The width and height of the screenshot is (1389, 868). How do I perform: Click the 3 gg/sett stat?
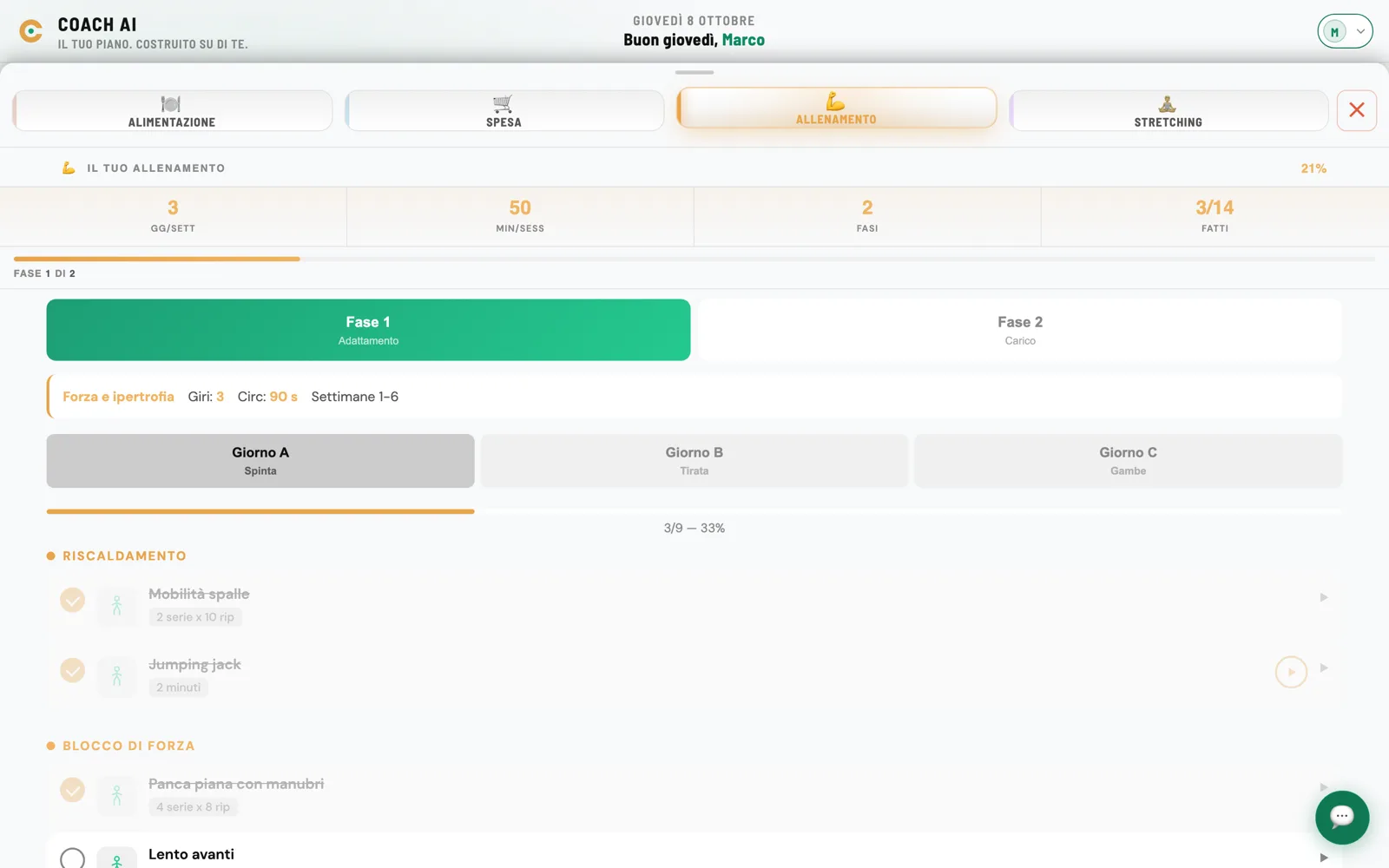(x=173, y=216)
